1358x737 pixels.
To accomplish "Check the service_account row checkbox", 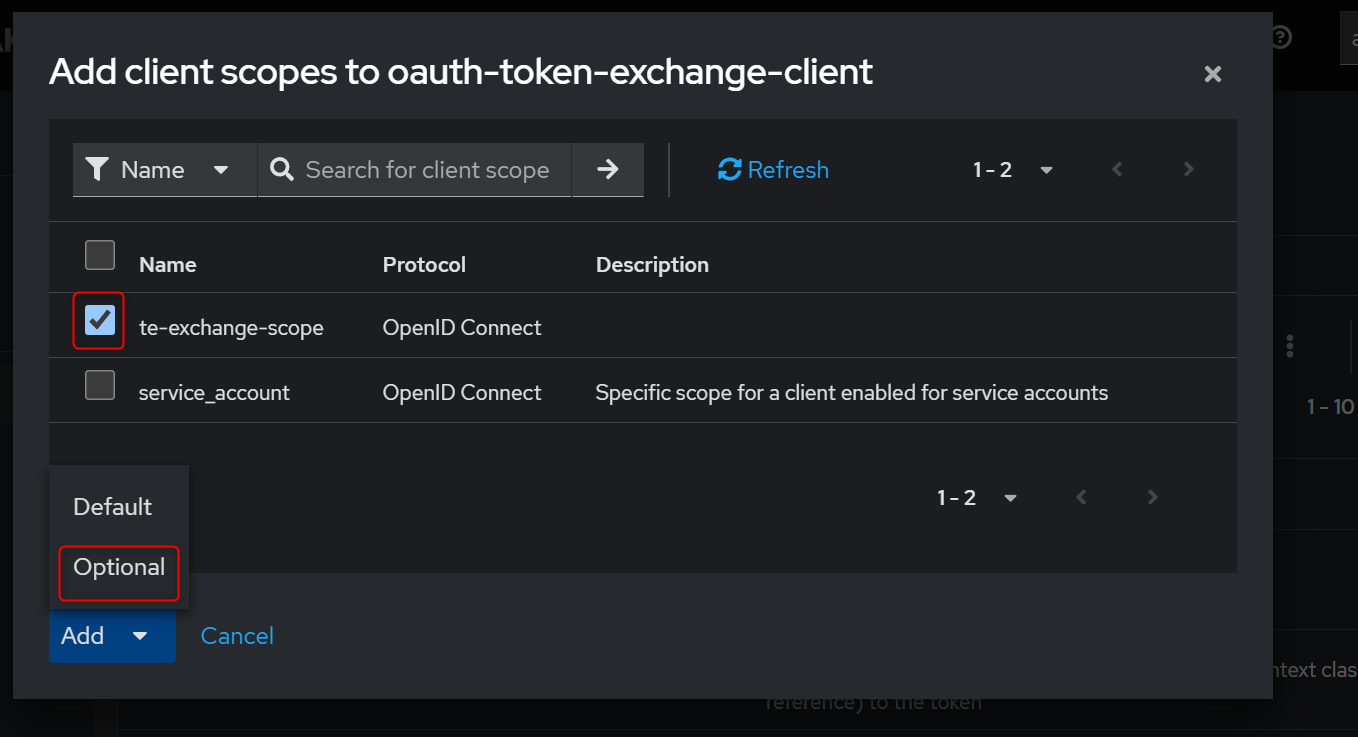I will click(x=100, y=385).
